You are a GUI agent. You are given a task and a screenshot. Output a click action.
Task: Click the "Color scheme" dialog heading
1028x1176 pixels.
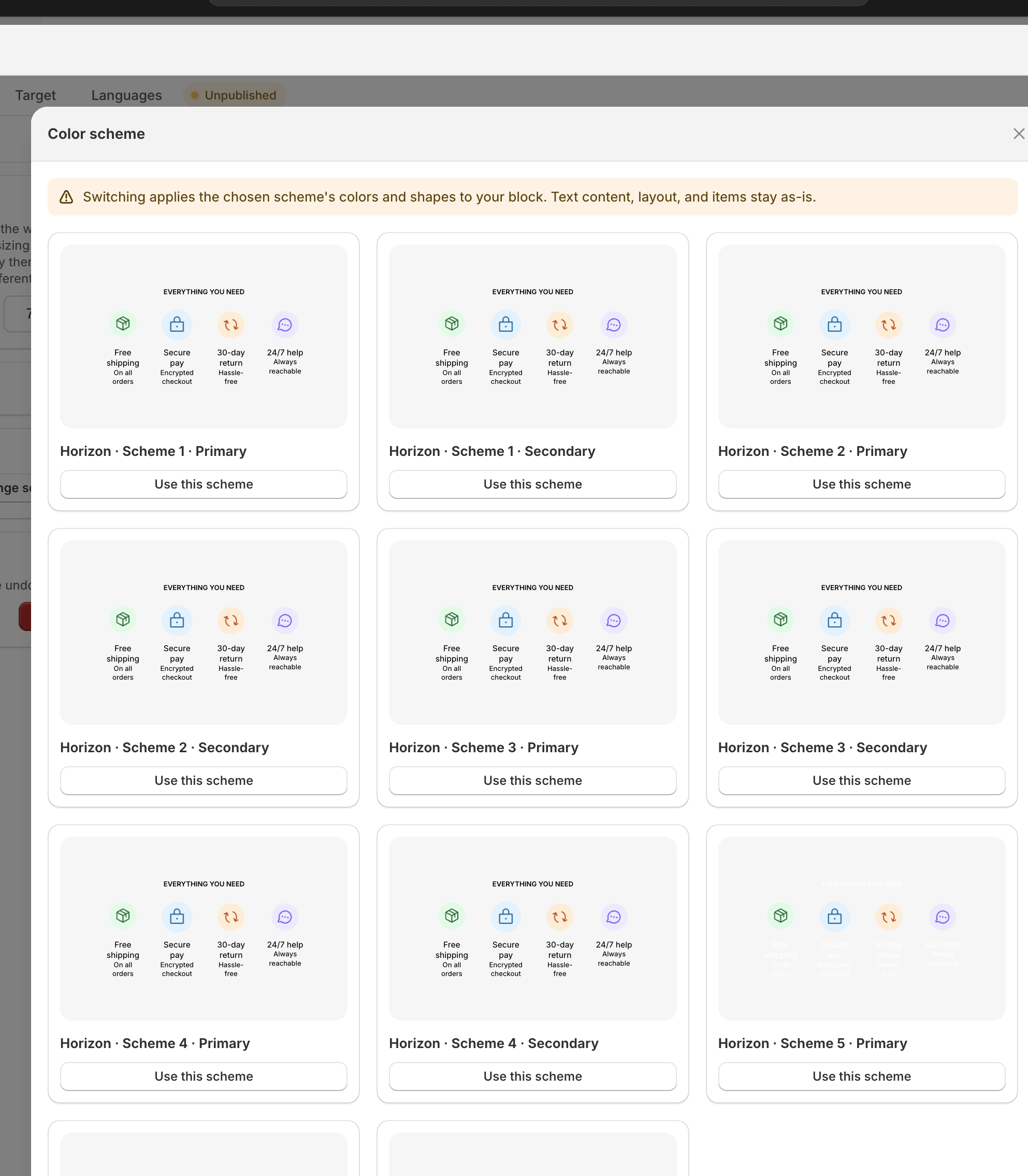click(96, 134)
